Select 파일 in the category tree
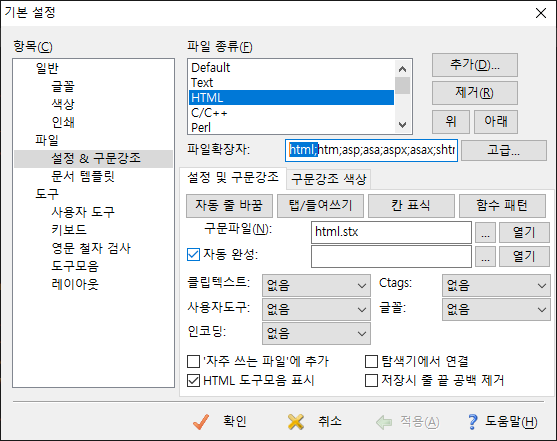Screen dimensions: 557x441 (x=47, y=140)
